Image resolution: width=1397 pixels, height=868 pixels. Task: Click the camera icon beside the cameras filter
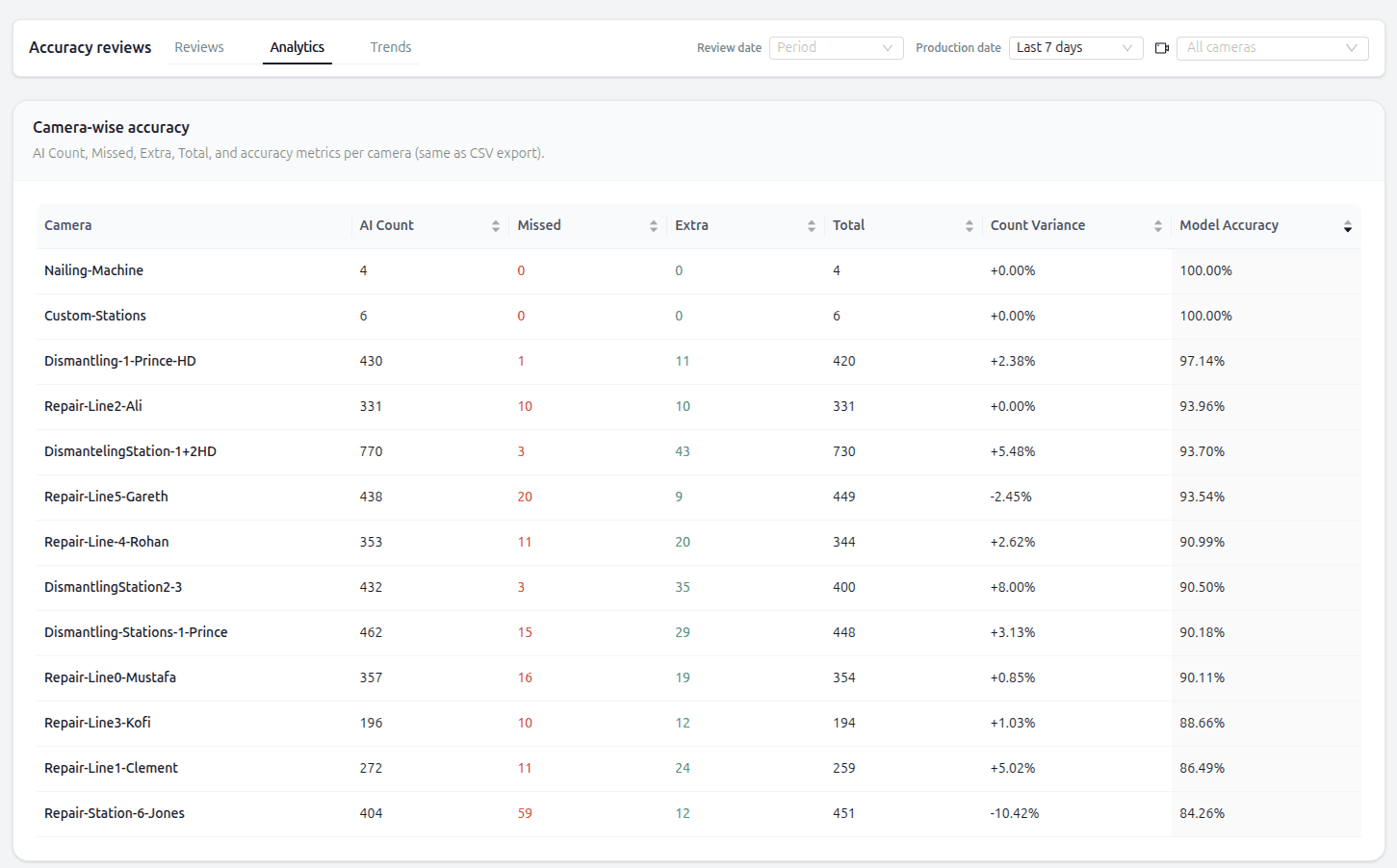pos(1161,46)
